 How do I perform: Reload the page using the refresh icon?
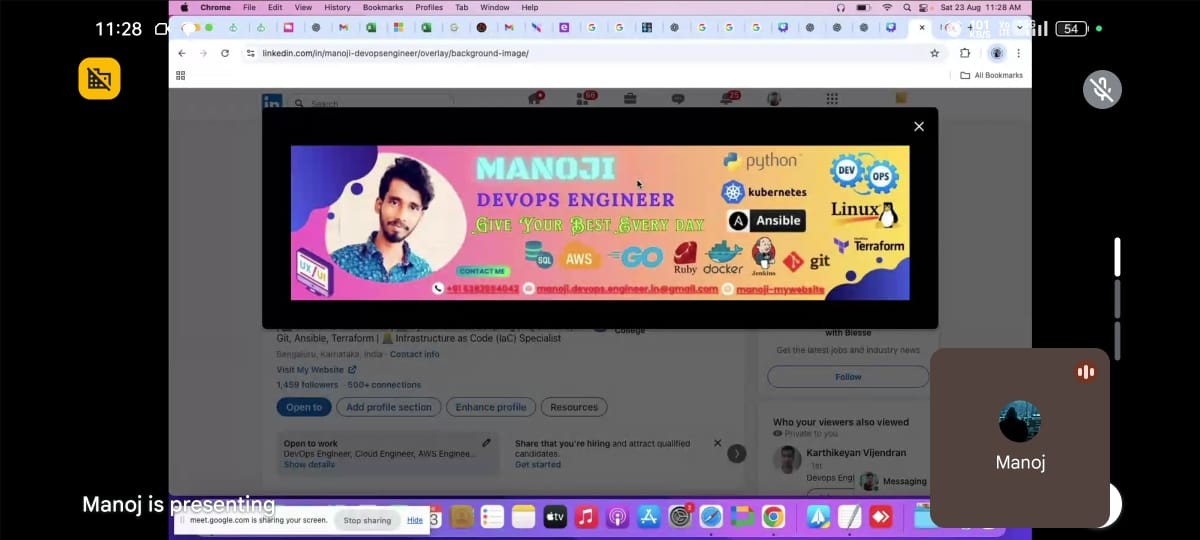(x=225, y=53)
